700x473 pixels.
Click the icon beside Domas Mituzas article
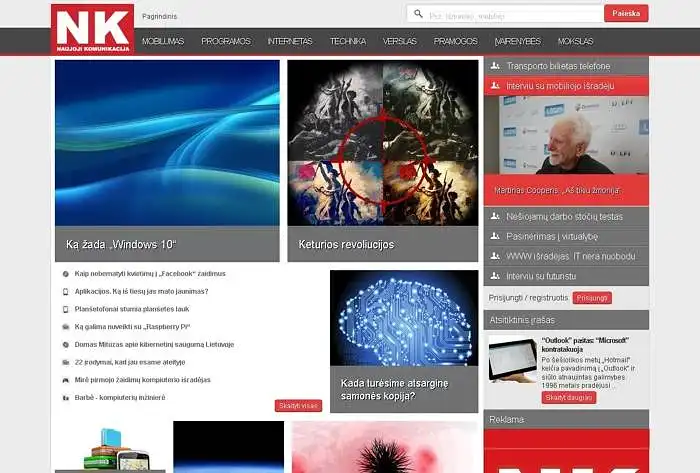[x=66, y=344]
